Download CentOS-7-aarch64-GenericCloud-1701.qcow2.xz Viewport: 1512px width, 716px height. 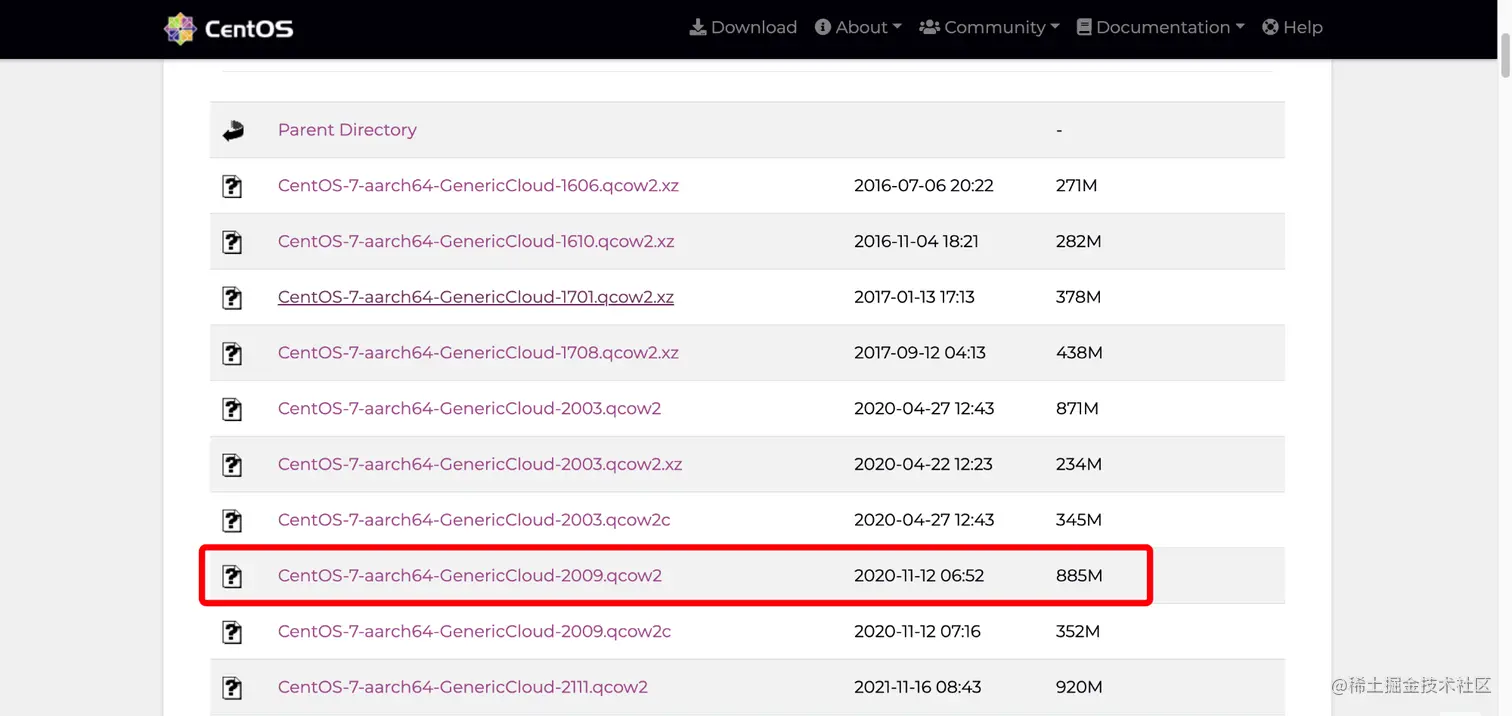[476, 297]
